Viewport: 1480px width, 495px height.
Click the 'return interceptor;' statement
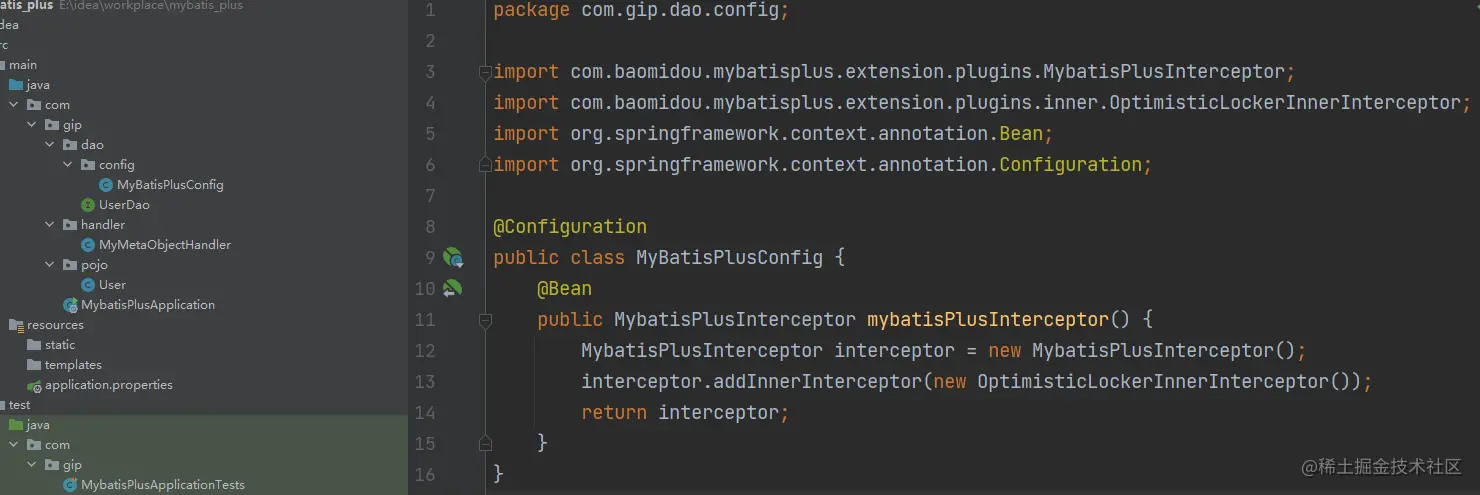pyautogui.click(x=686, y=413)
